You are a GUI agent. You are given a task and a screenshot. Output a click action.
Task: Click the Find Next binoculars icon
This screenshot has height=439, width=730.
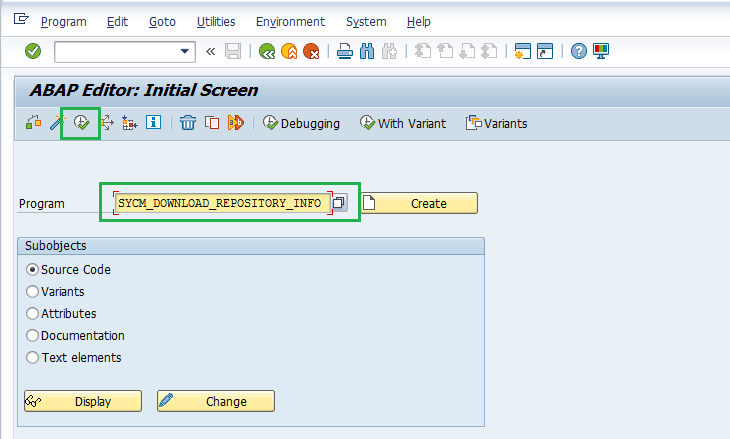(x=389, y=51)
